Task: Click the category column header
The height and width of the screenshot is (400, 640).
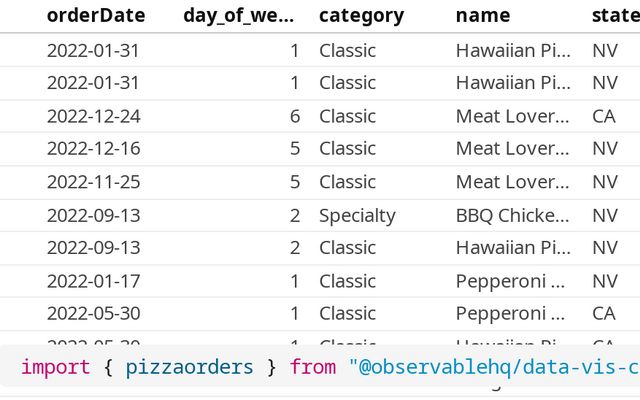Action: [361, 15]
